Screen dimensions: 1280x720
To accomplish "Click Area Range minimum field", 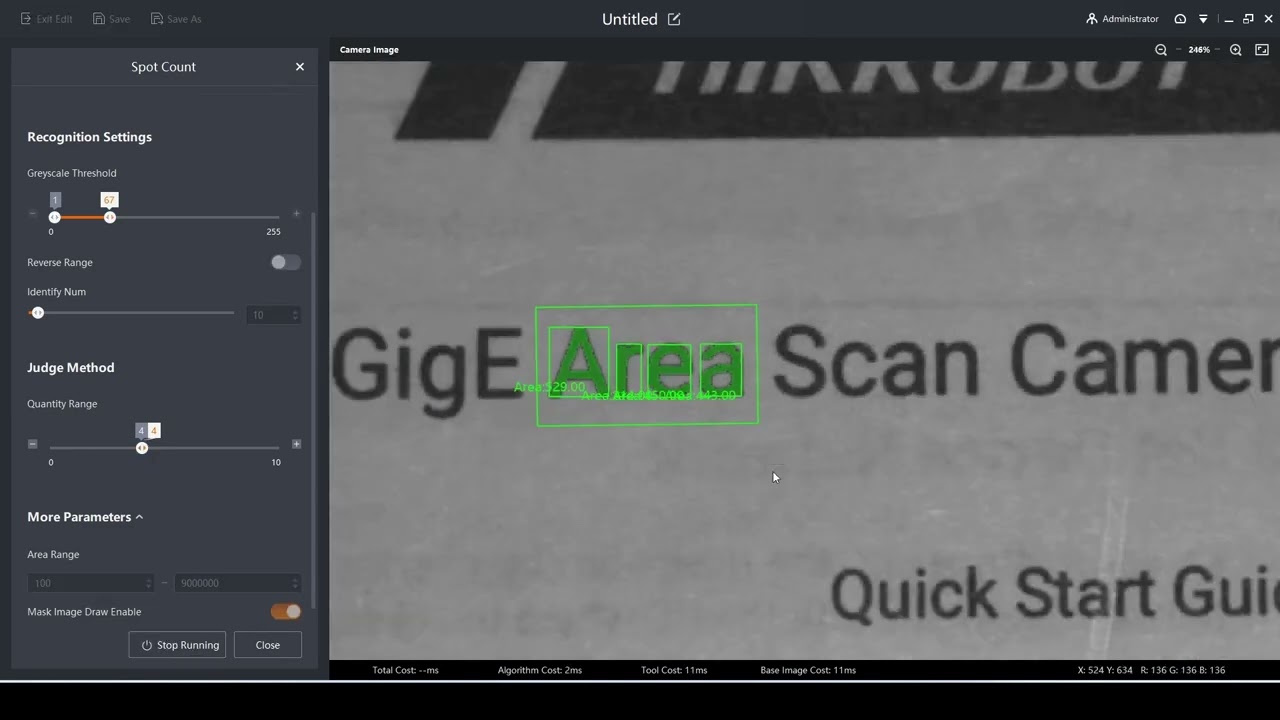I will [x=91, y=583].
